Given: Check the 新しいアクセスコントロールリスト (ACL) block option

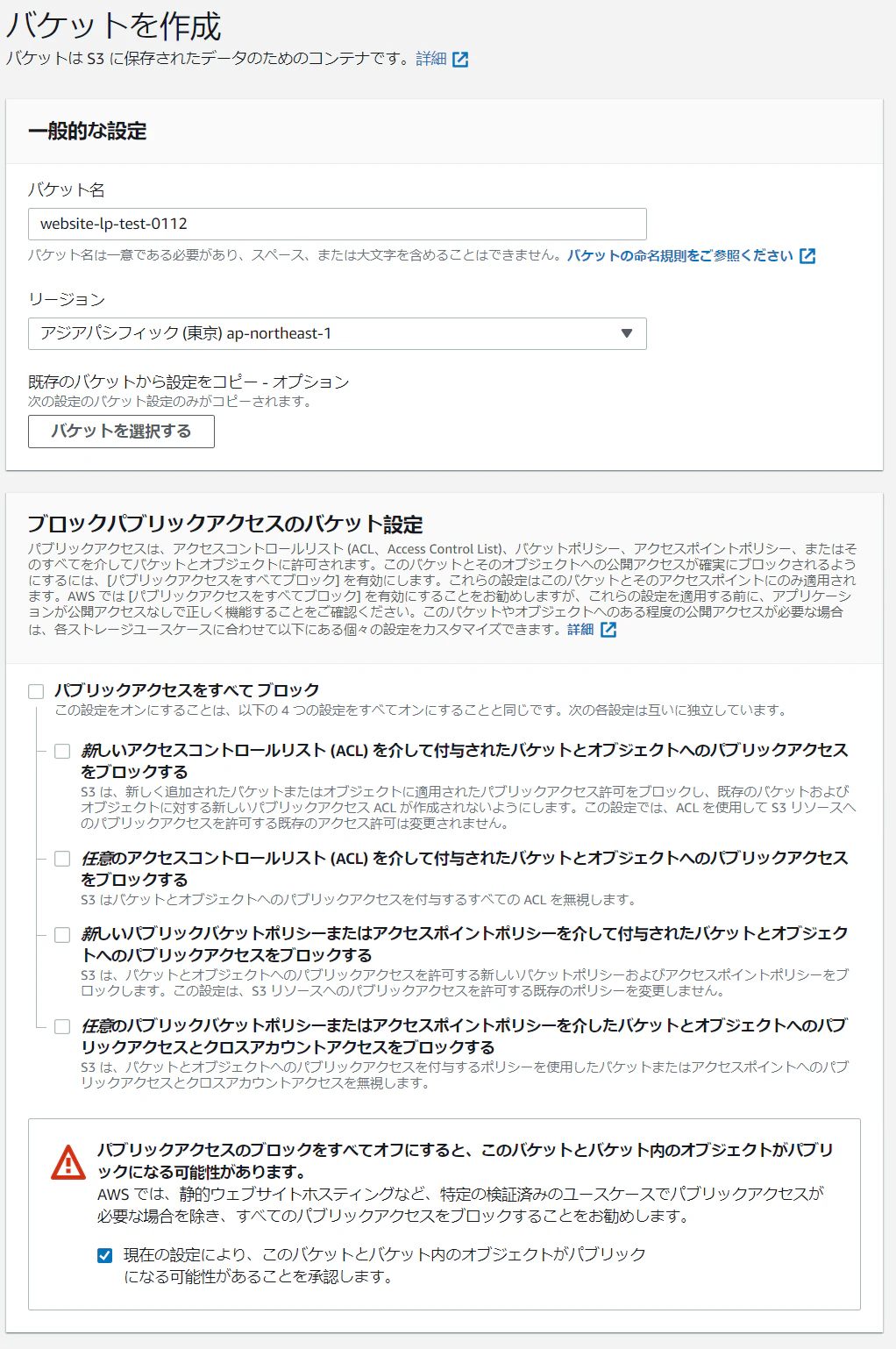Looking at the screenshot, I should (x=62, y=751).
